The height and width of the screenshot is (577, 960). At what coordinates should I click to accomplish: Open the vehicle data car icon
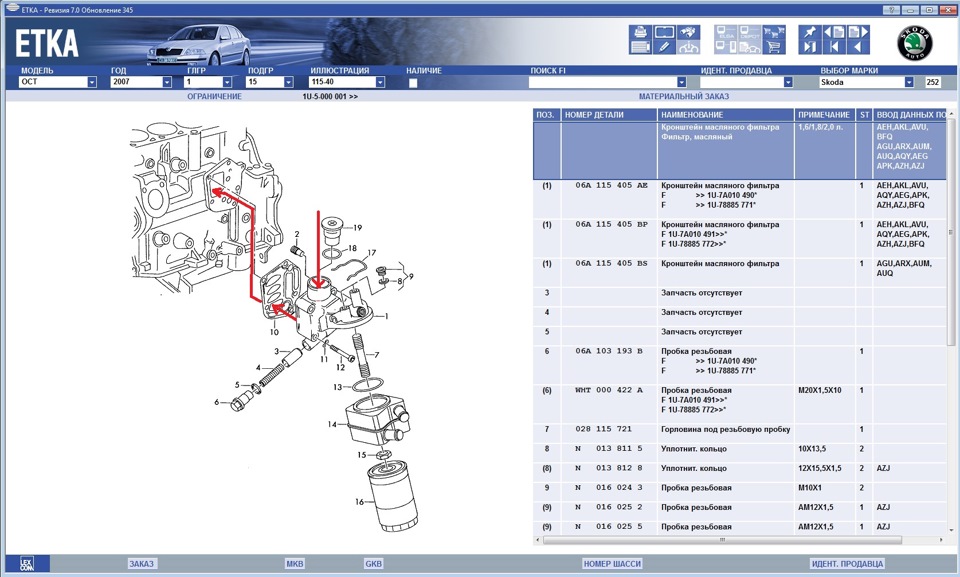688,47
